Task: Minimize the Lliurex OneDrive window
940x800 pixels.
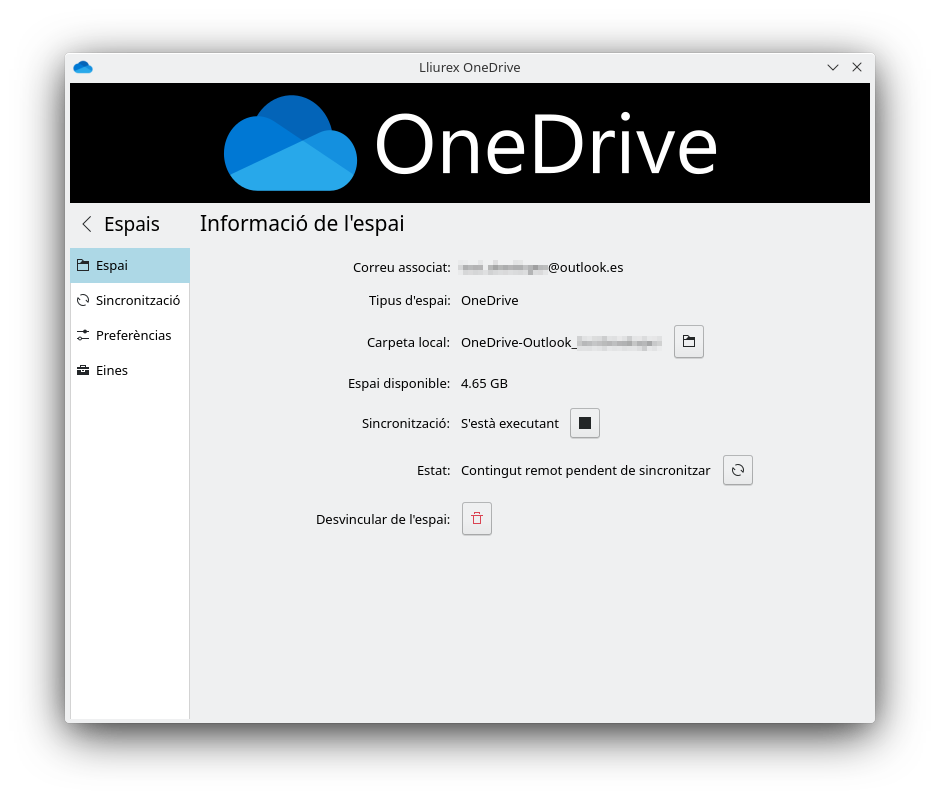Action: click(832, 67)
